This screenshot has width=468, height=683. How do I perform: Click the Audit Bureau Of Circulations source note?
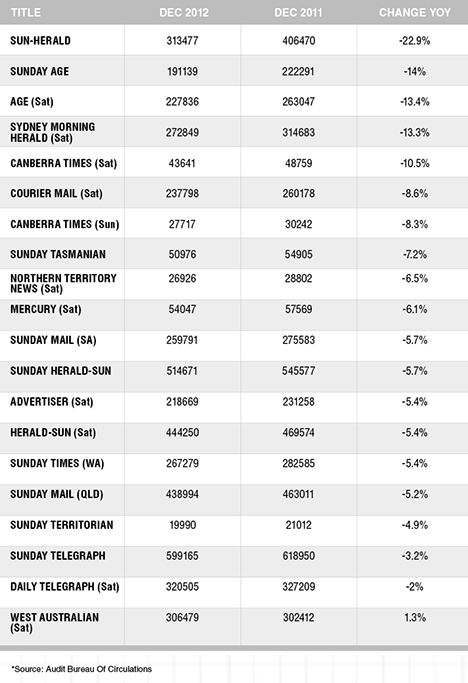82,669
